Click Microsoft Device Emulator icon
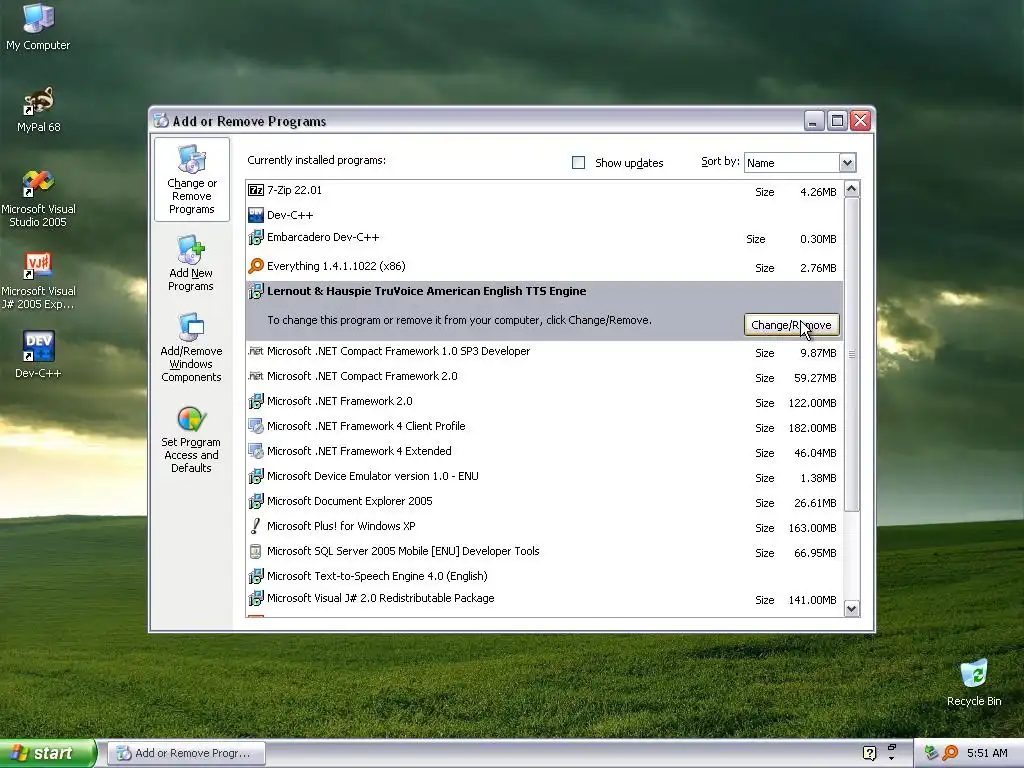The image size is (1024, 768). (x=256, y=476)
